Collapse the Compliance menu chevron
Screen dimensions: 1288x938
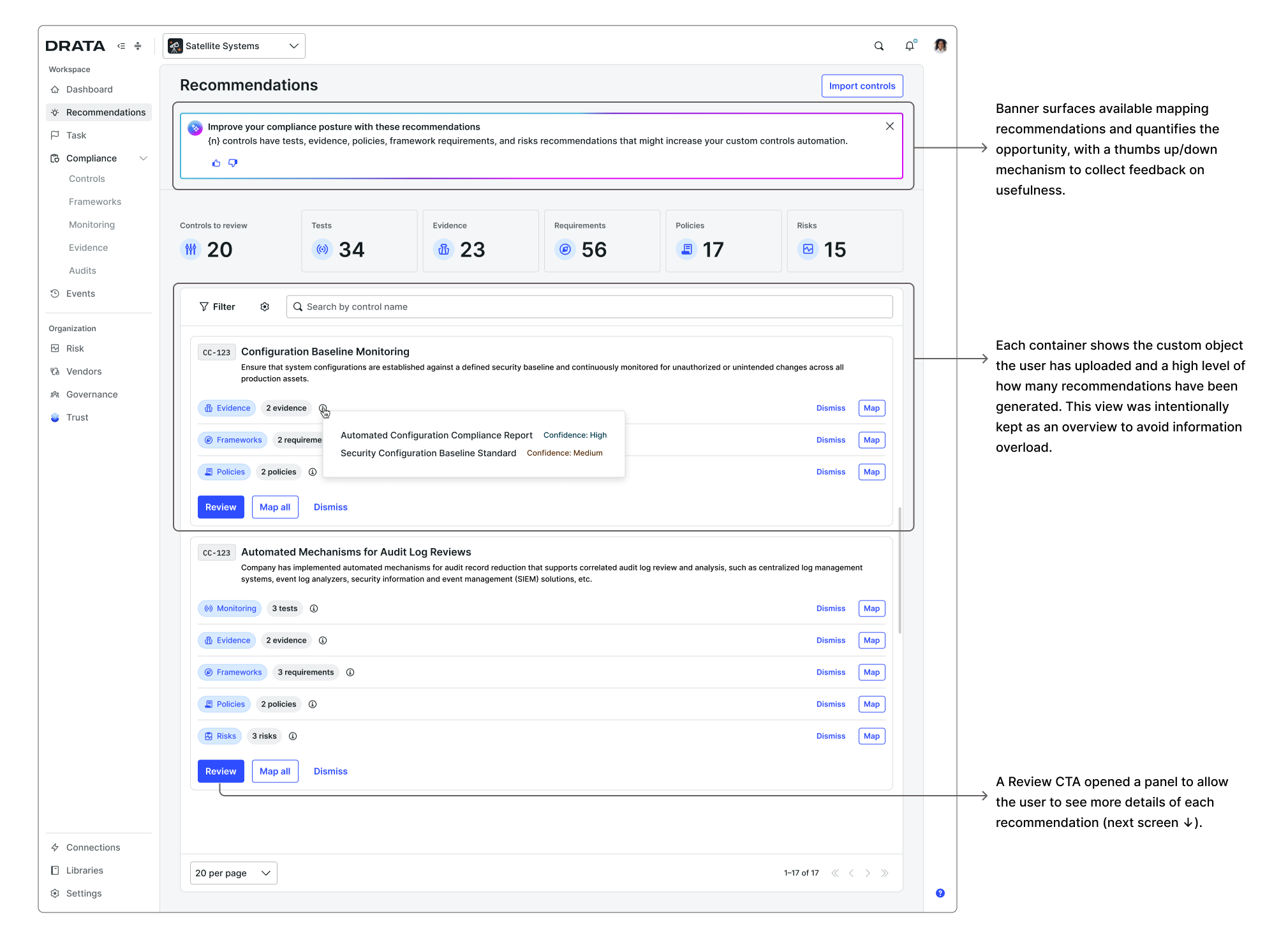pos(144,158)
